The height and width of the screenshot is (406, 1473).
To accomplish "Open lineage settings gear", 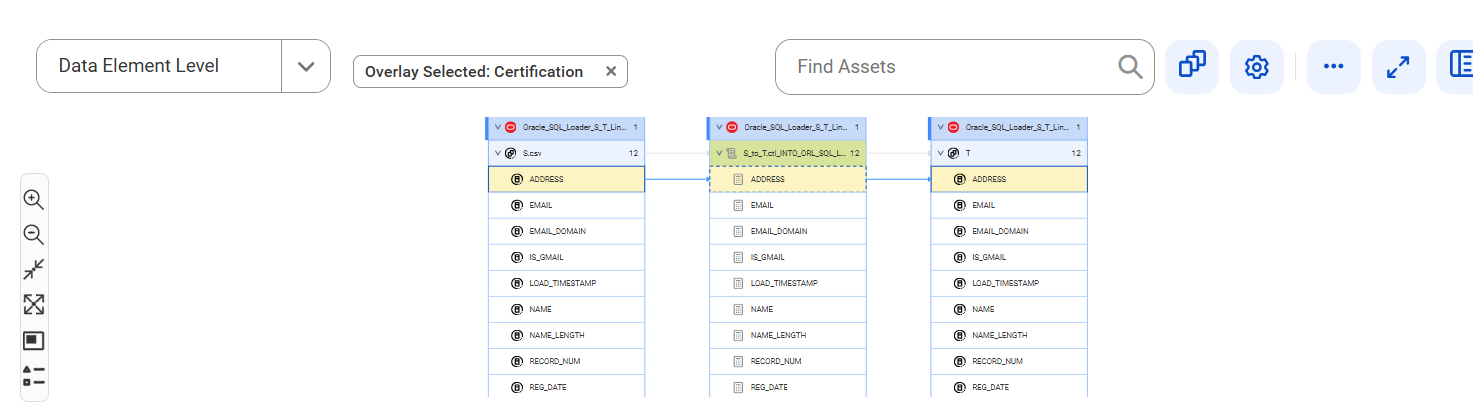I will coord(1256,67).
